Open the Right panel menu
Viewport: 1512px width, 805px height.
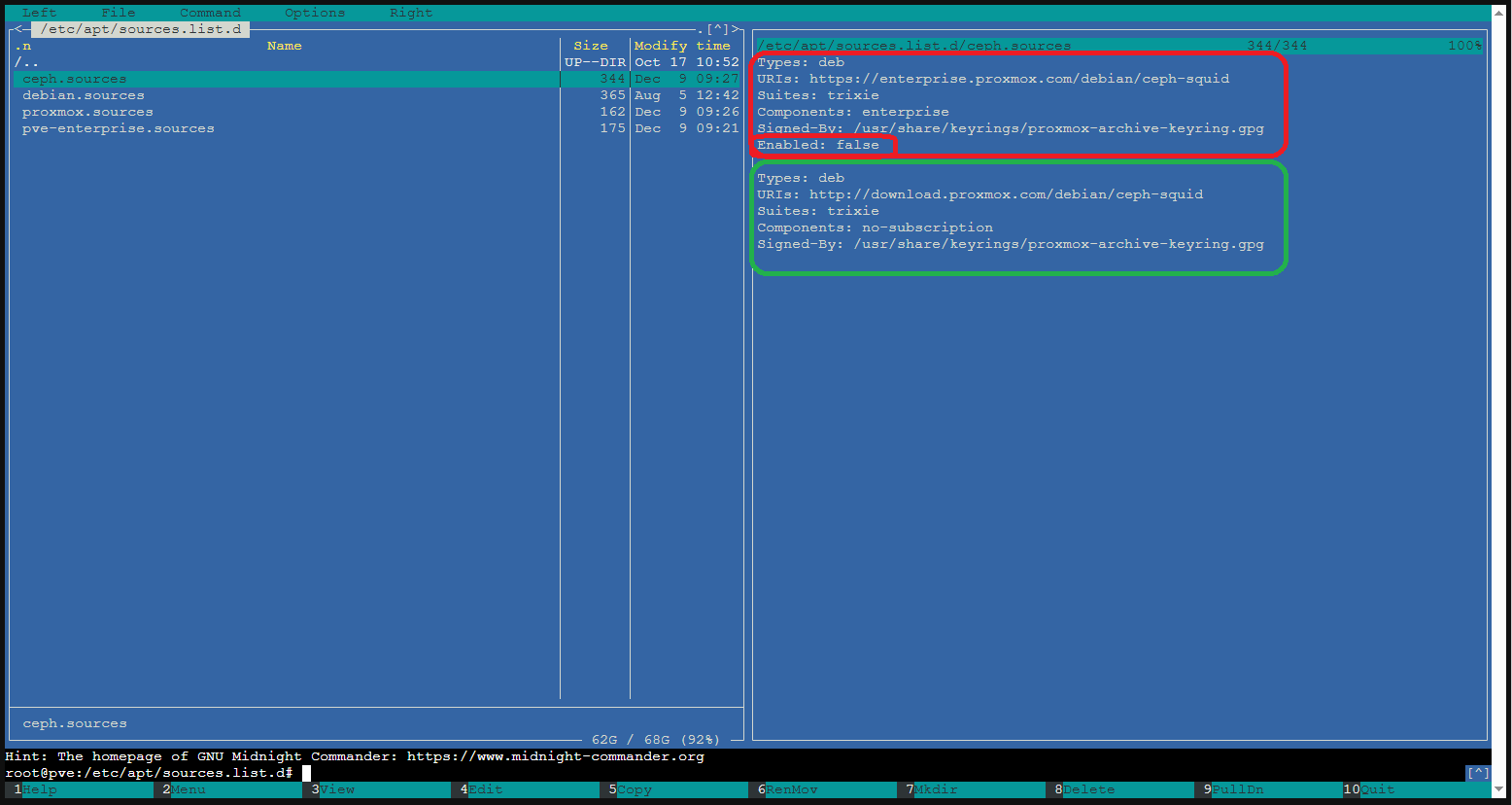click(x=410, y=13)
